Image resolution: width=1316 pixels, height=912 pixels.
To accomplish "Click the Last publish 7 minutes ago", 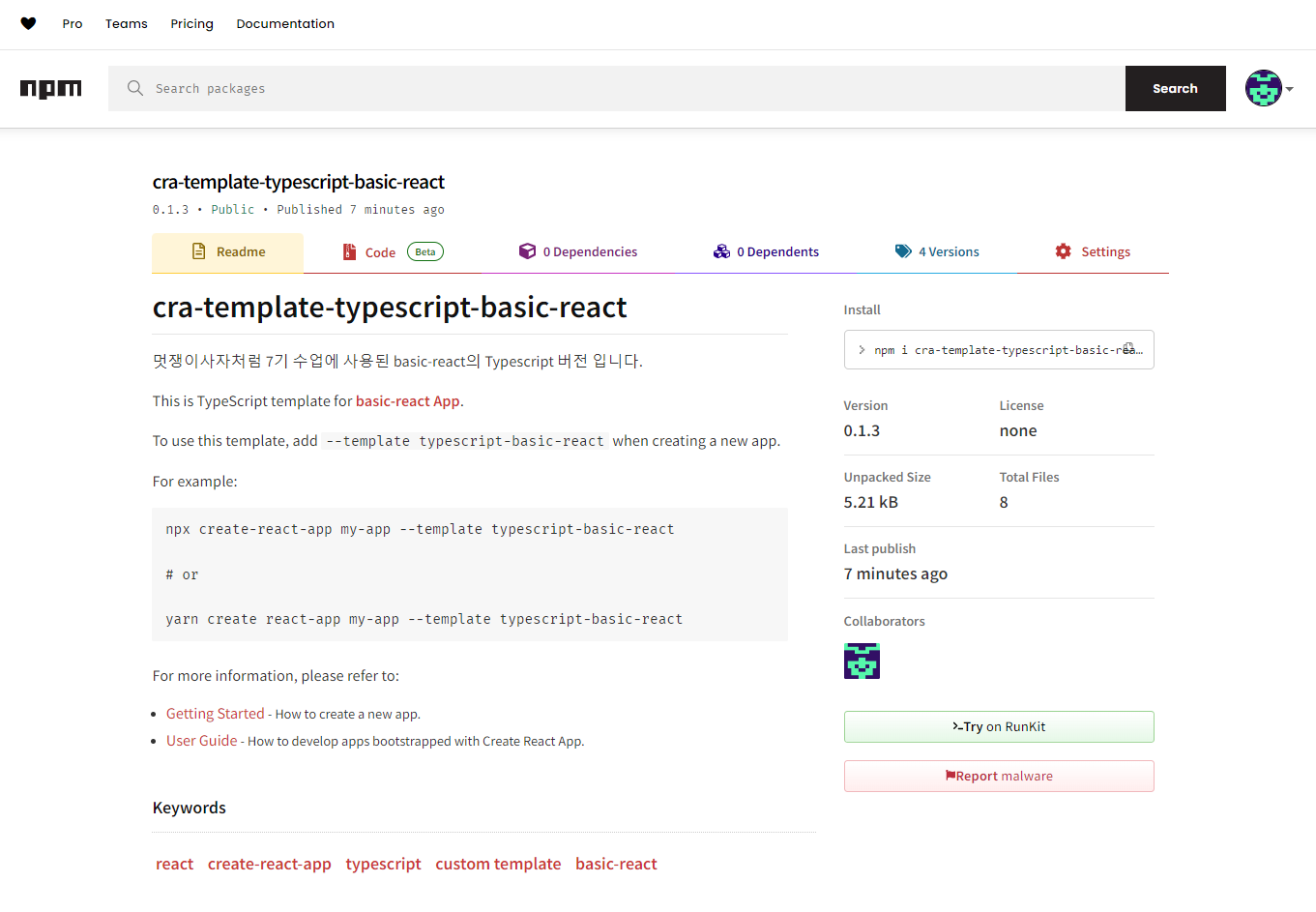I will (x=895, y=574).
